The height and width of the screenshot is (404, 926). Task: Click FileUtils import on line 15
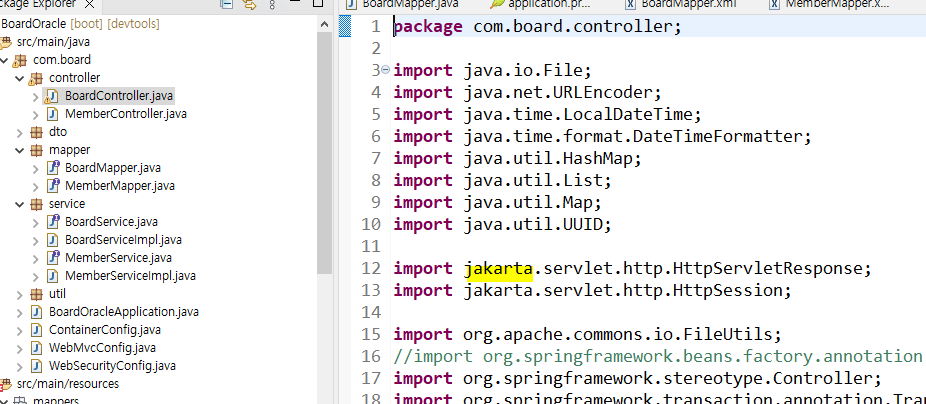click(x=588, y=335)
